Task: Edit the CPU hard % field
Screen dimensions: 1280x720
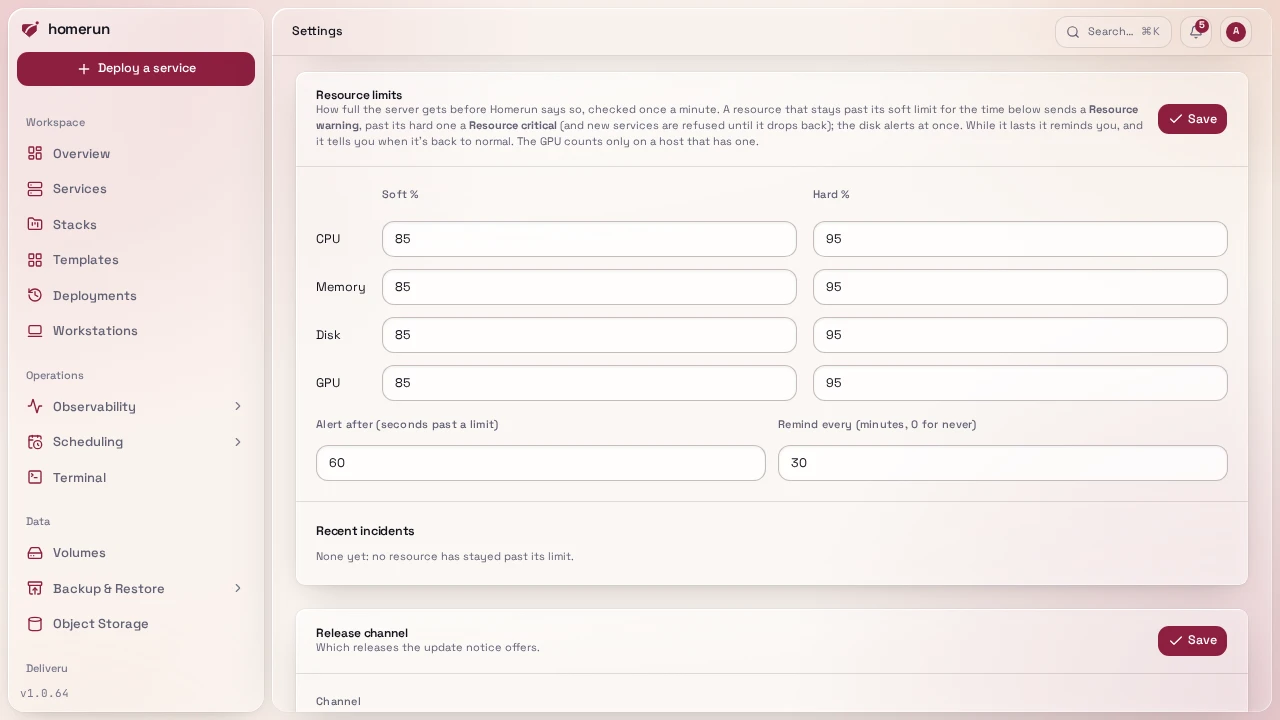Action: coord(1020,239)
